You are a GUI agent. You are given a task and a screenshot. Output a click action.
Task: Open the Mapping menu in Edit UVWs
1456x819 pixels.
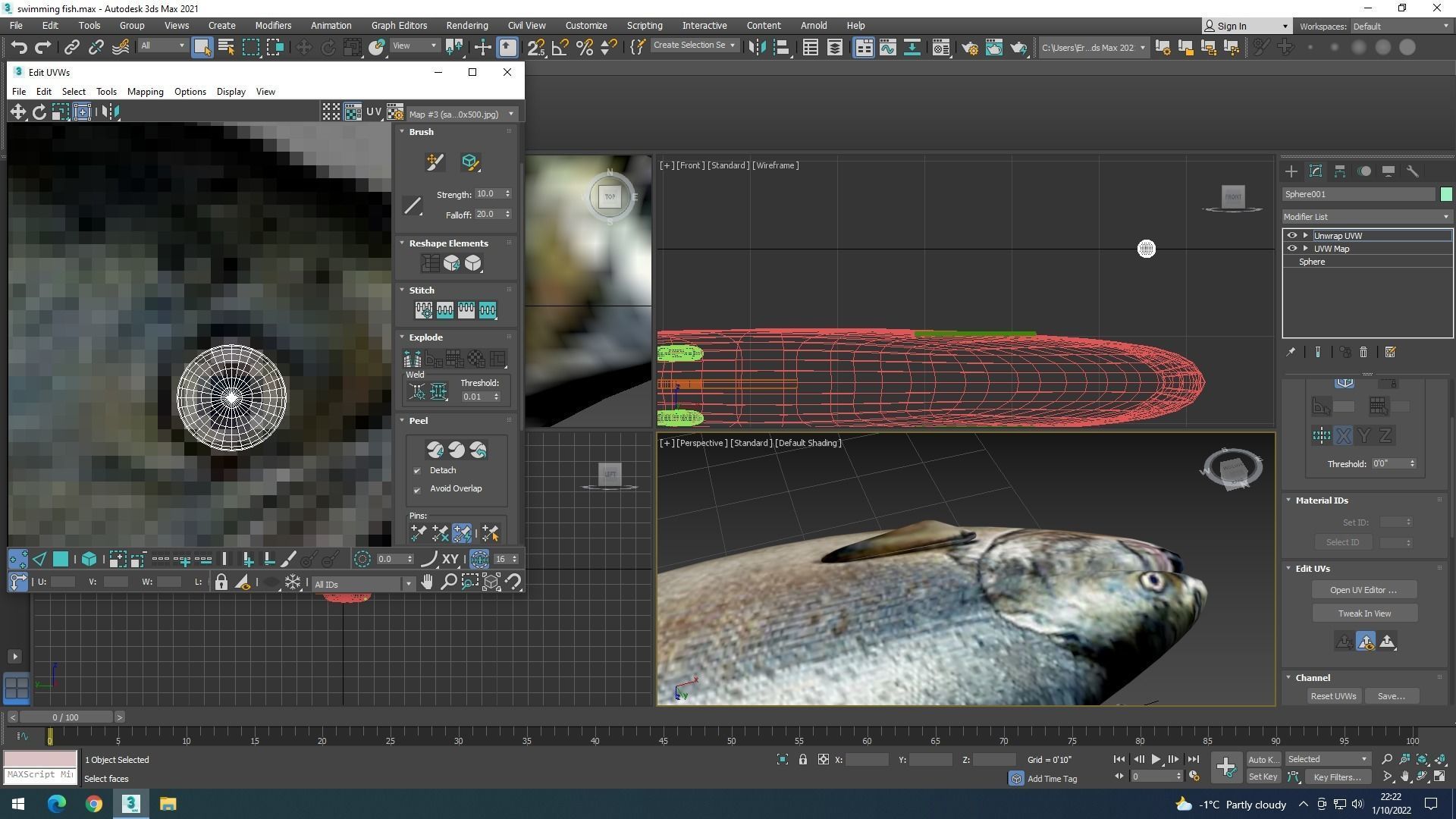tap(145, 92)
